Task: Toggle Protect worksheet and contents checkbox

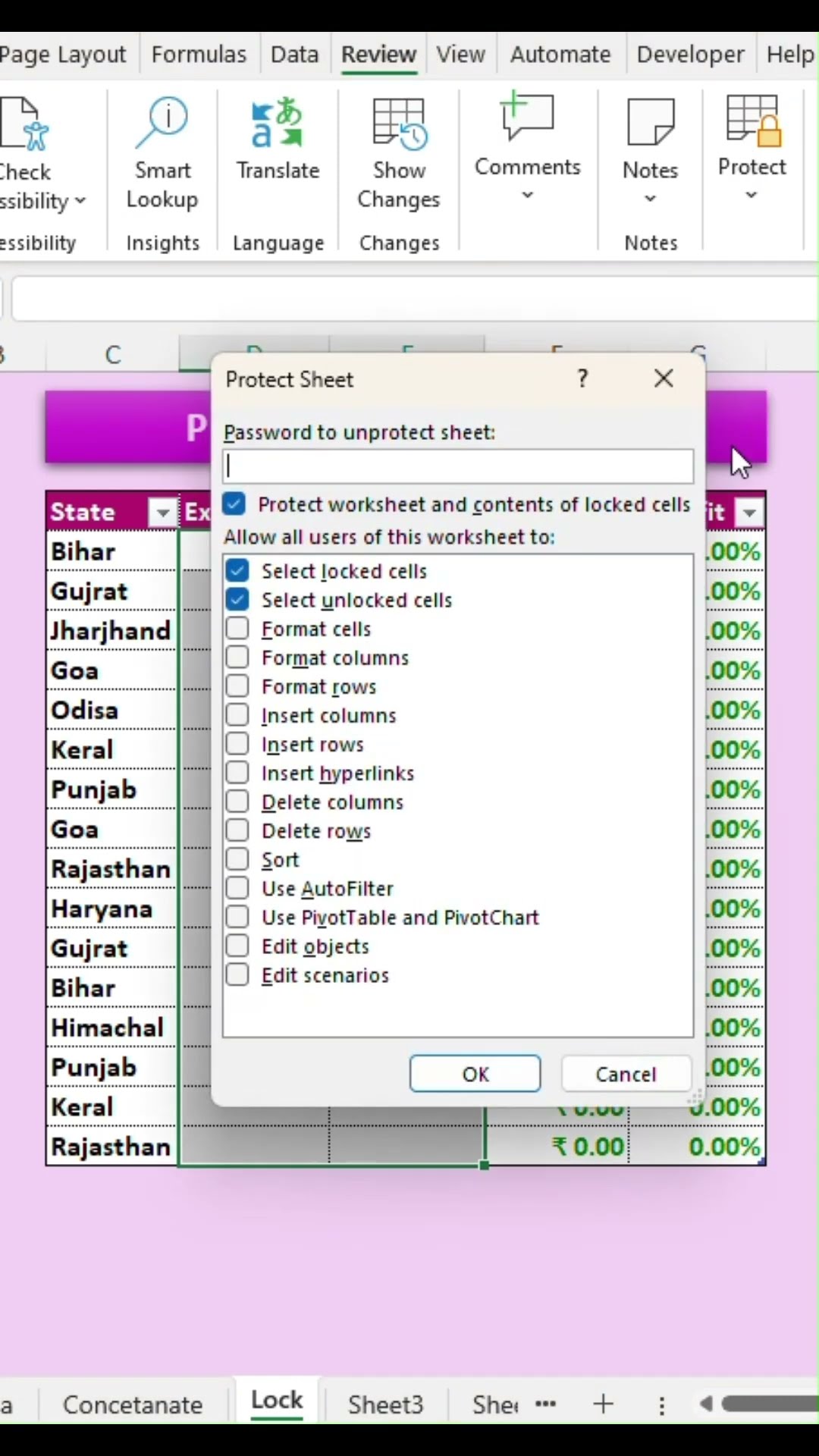Action: tap(234, 504)
